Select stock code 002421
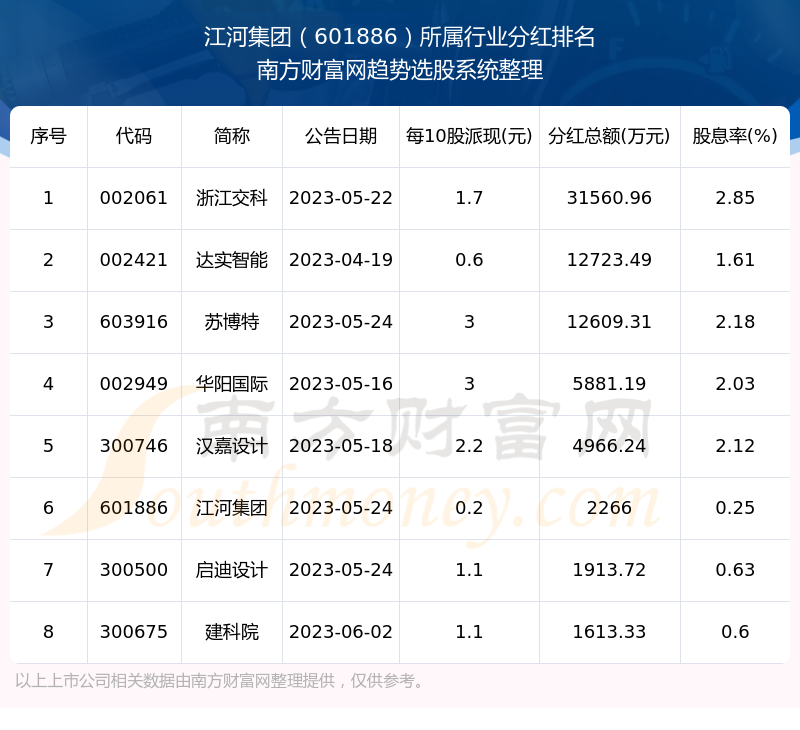This screenshot has width=800, height=730. pos(134,260)
